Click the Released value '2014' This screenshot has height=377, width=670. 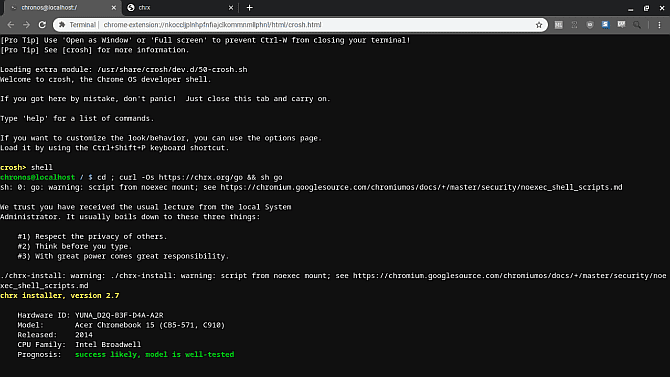pos(84,335)
